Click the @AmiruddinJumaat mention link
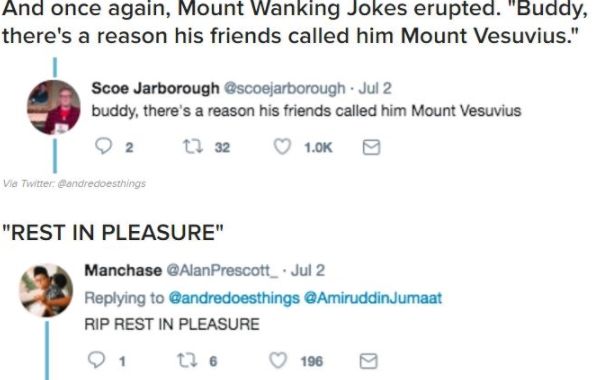 tap(373, 298)
